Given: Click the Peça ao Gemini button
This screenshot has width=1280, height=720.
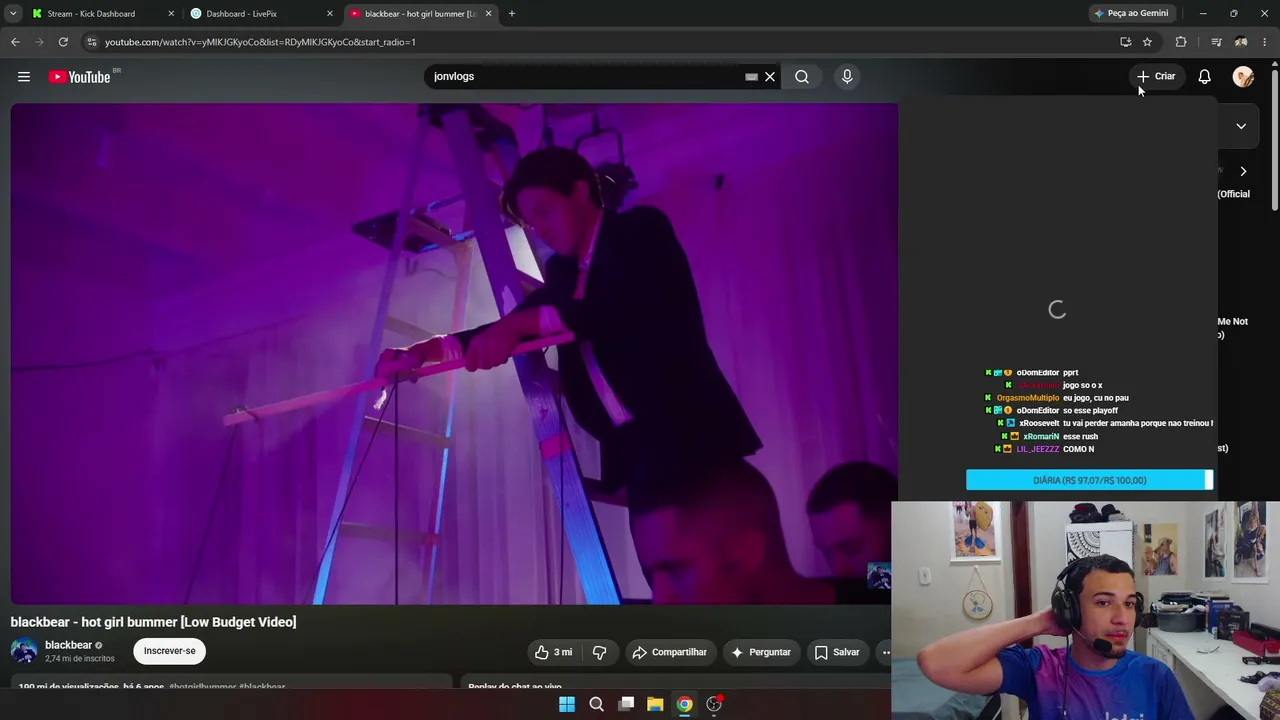Looking at the screenshot, I should coord(1131,14).
